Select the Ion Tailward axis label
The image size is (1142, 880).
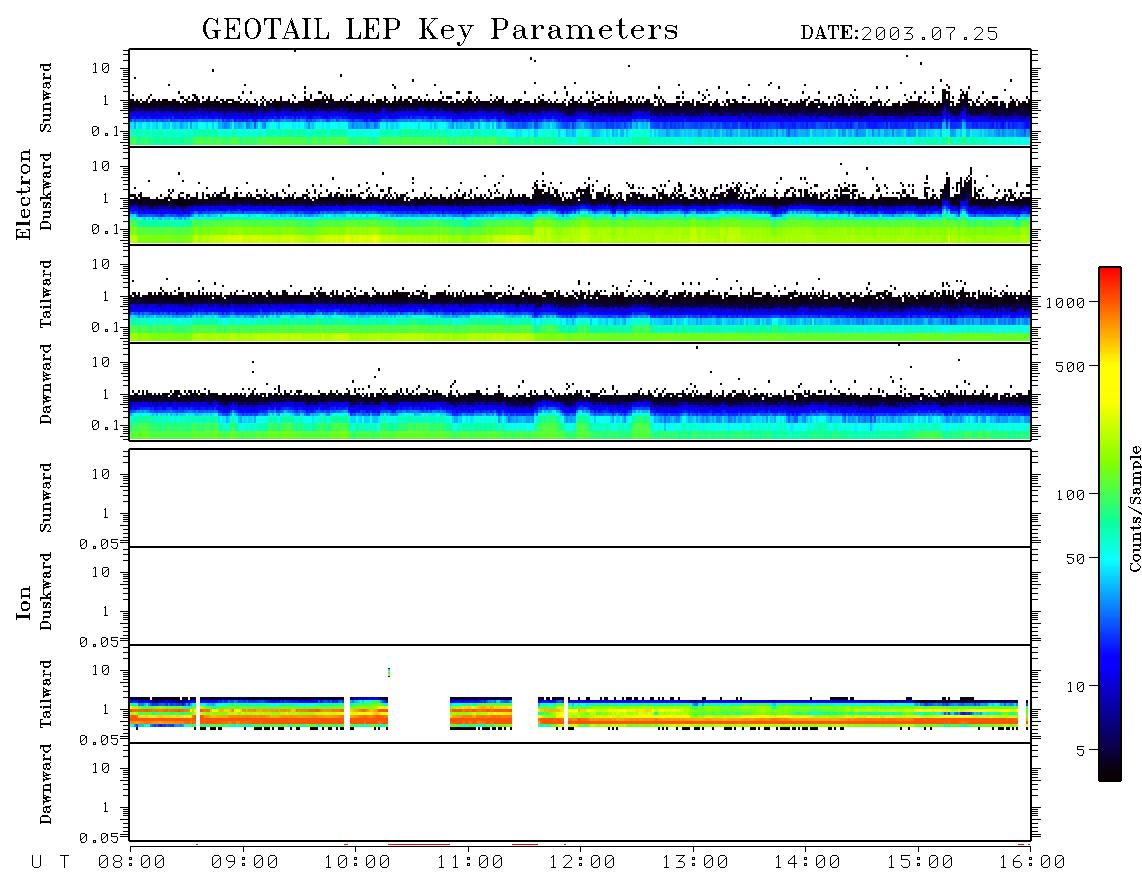[46, 694]
